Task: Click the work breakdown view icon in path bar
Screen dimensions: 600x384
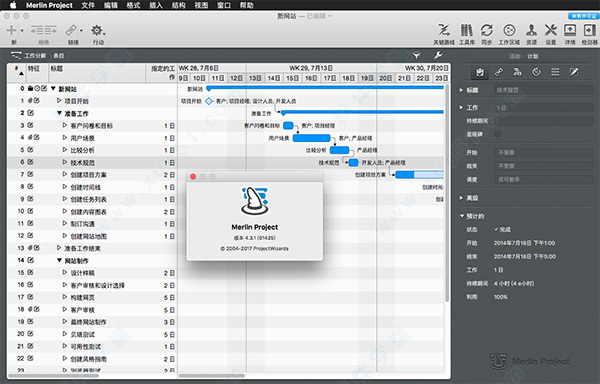Action: click(16, 56)
